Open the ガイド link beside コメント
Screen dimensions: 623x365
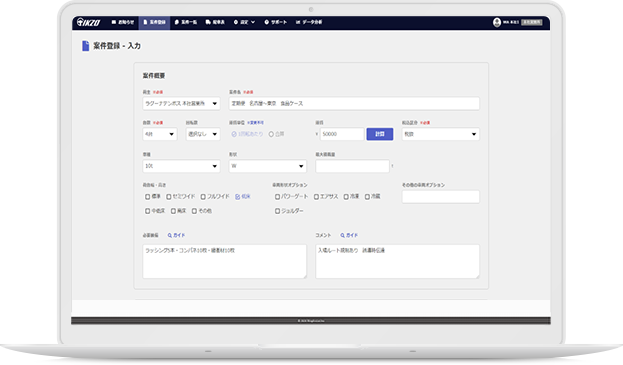coord(349,235)
